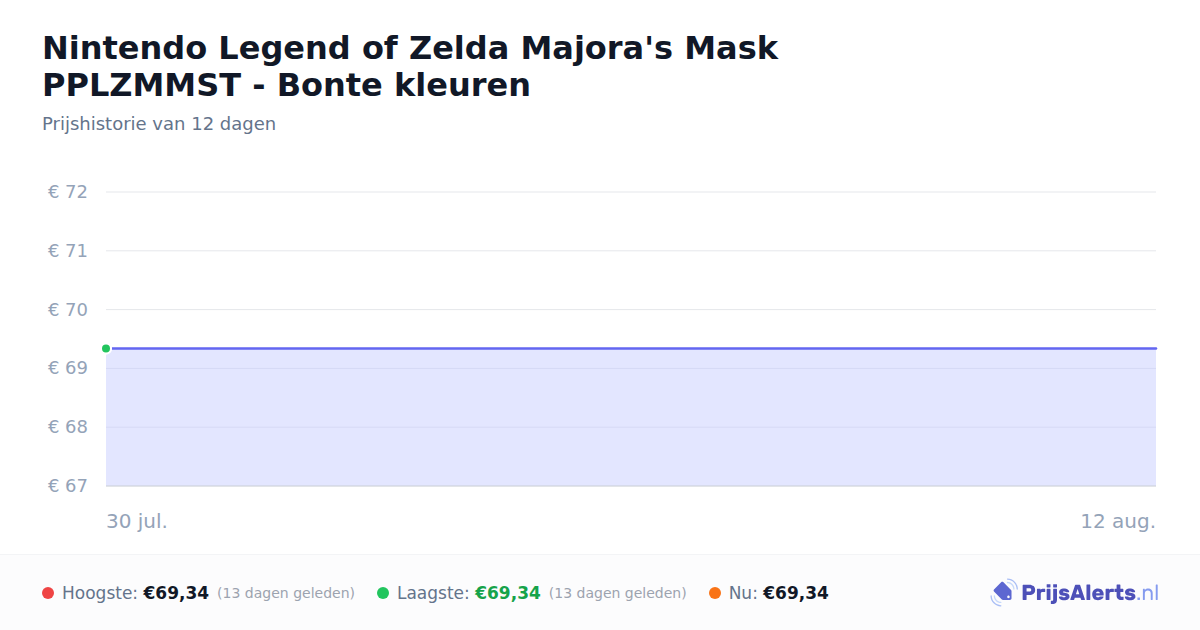Screen dimensions: 1200x630
Task: Click the red Hoogste indicator dot
Action: click(x=48, y=593)
